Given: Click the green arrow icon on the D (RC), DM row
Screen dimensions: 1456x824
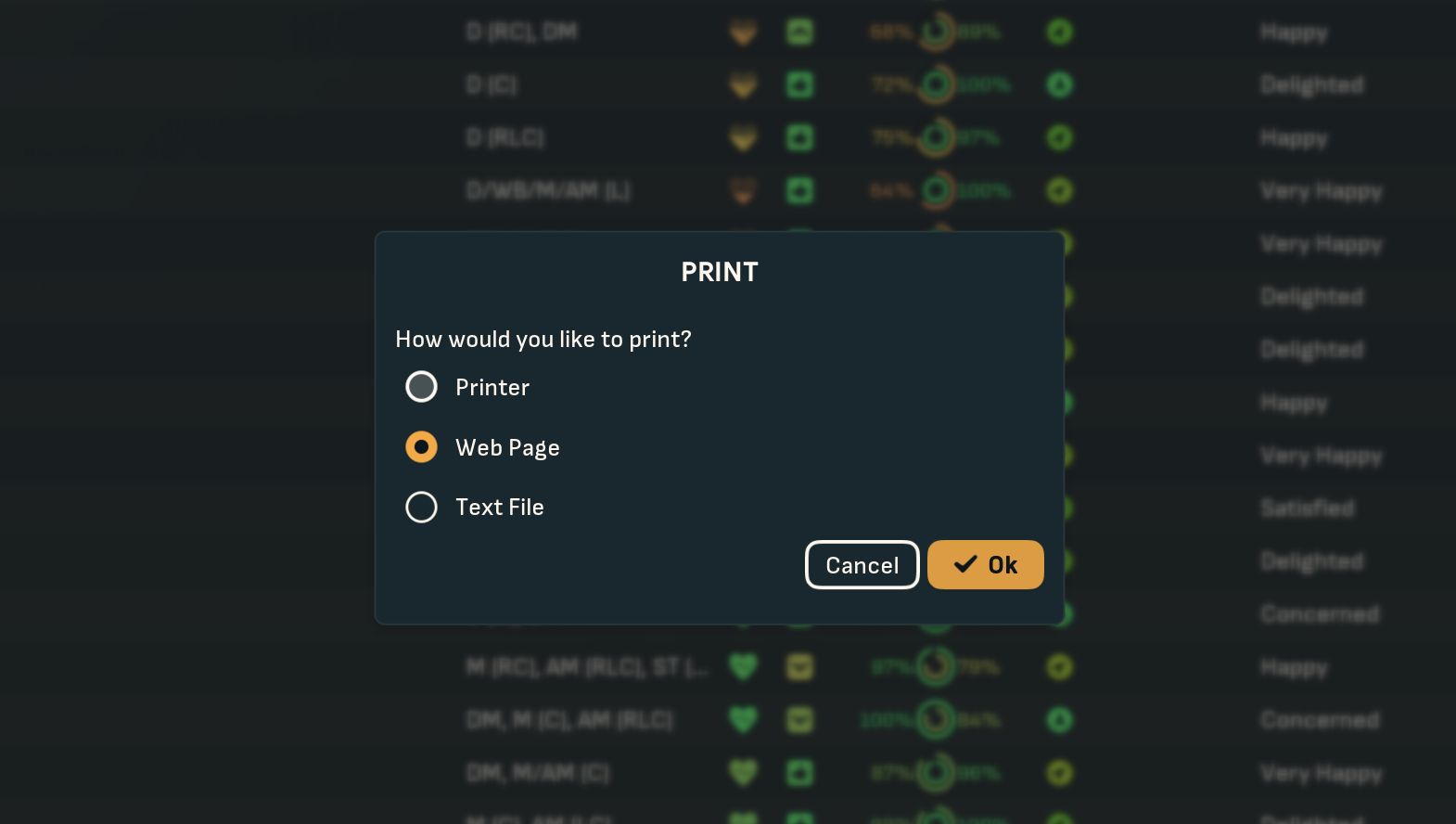Looking at the screenshot, I should click(798, 31).
